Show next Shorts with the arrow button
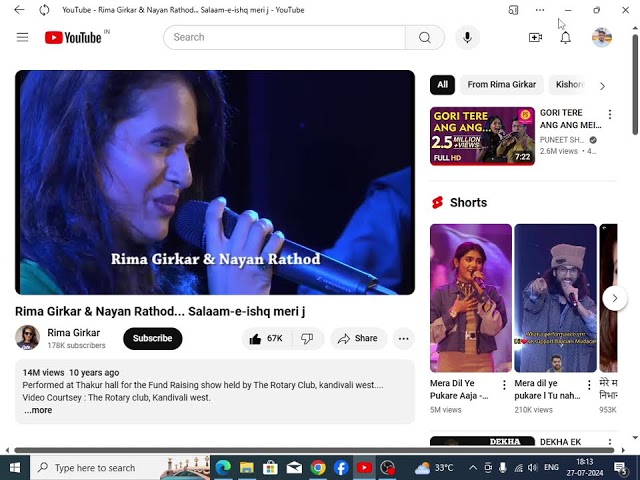 (x=614, y=298)
